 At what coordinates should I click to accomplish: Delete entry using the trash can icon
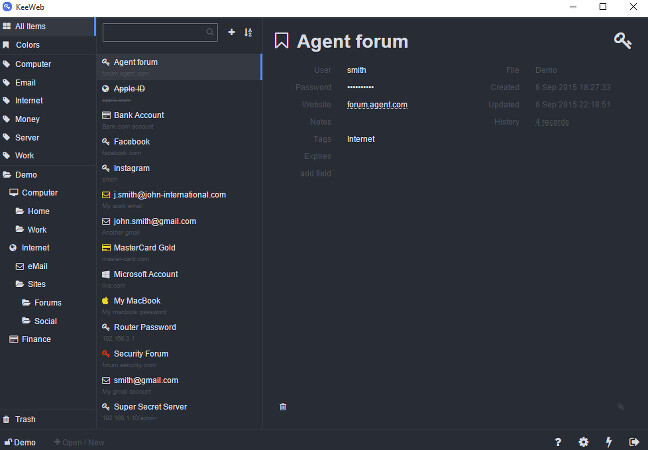pos(283,406)
